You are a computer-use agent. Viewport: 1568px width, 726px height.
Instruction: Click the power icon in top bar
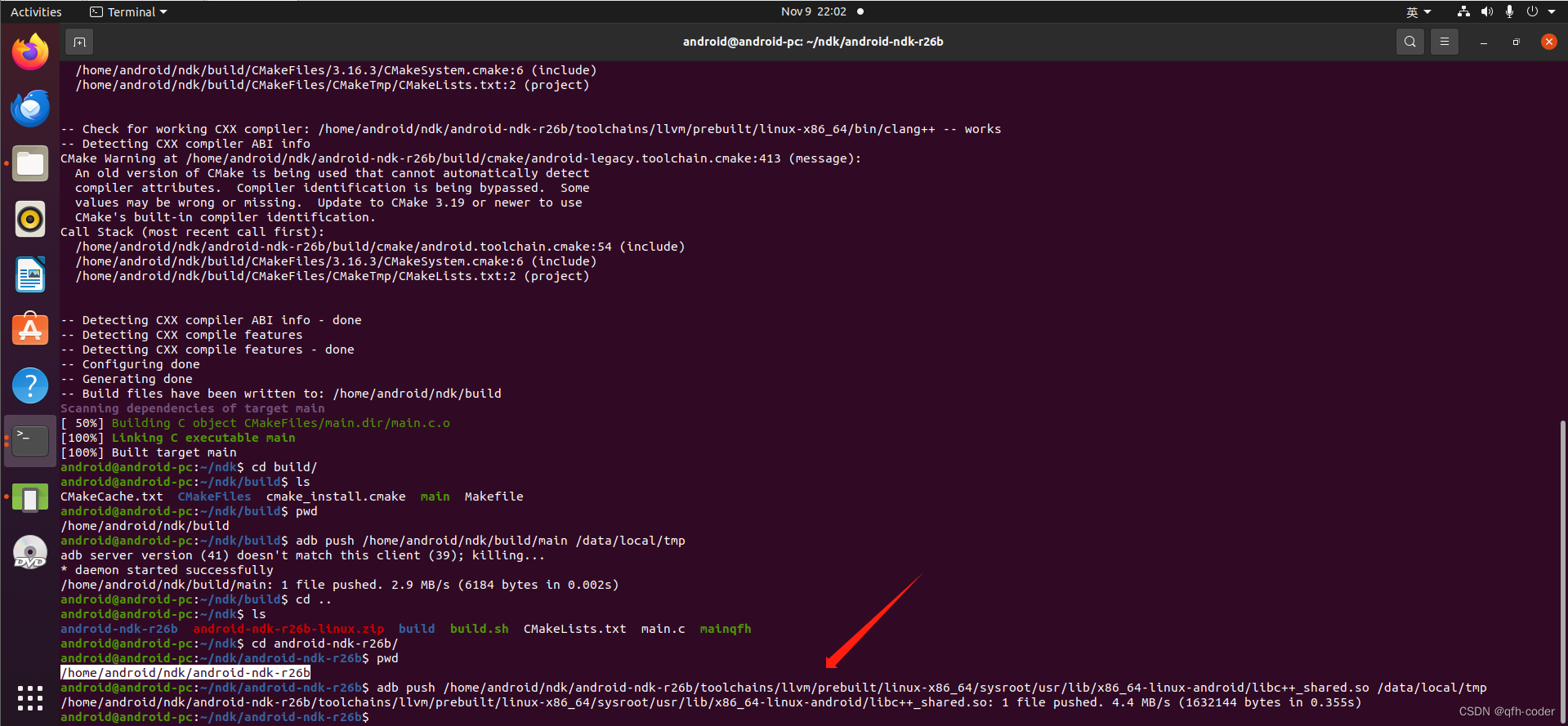coord(1532,11)
